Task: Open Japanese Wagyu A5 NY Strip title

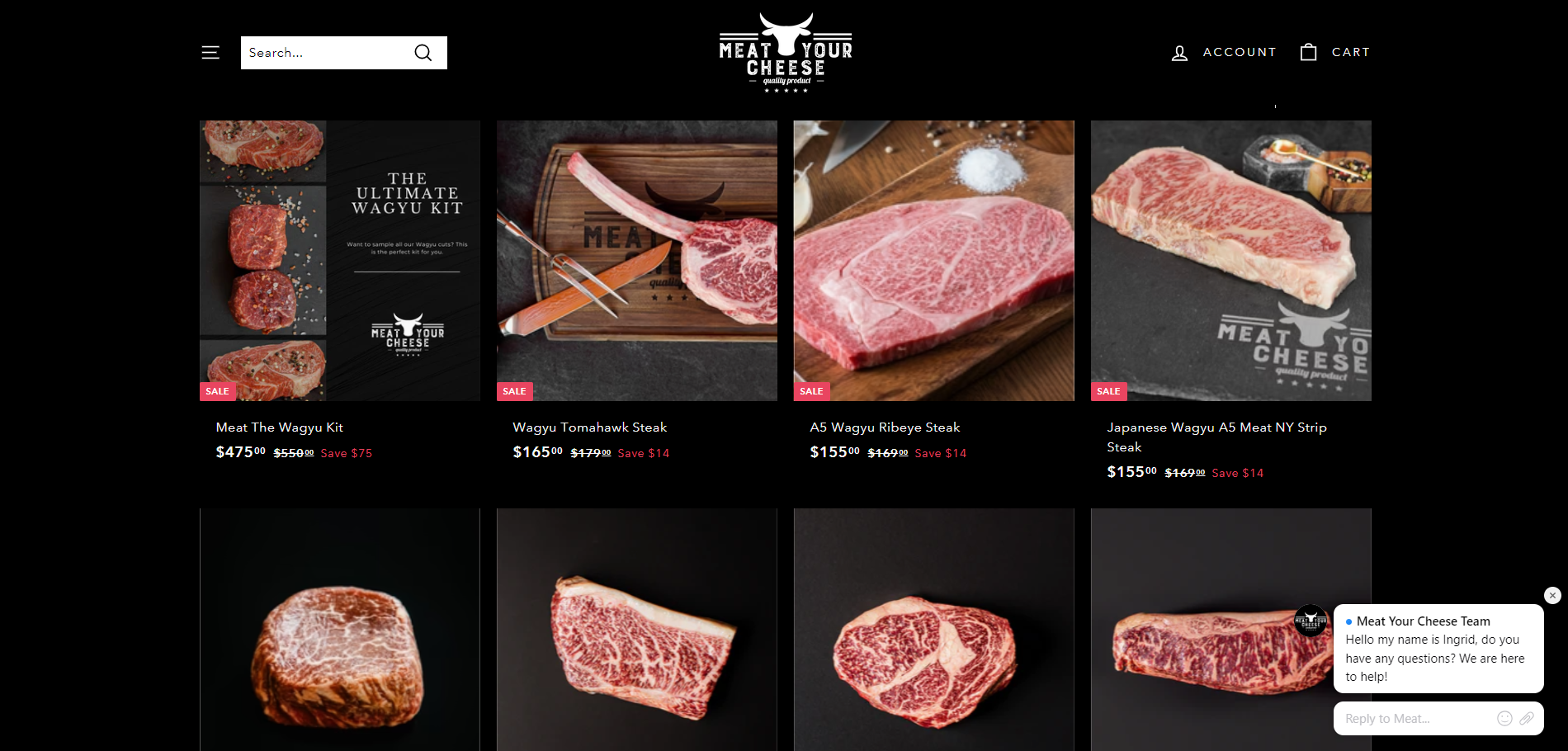Action: click(1216, 437)
